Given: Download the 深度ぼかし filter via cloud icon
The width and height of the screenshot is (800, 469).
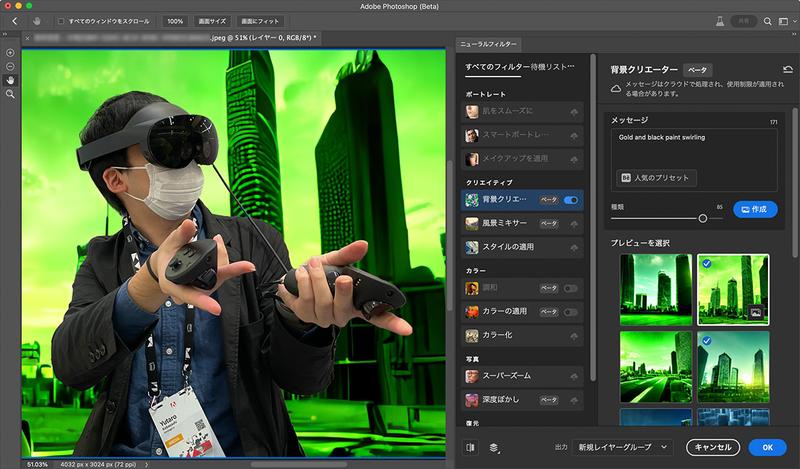Looking at the screenshot, I should (574, 400).
